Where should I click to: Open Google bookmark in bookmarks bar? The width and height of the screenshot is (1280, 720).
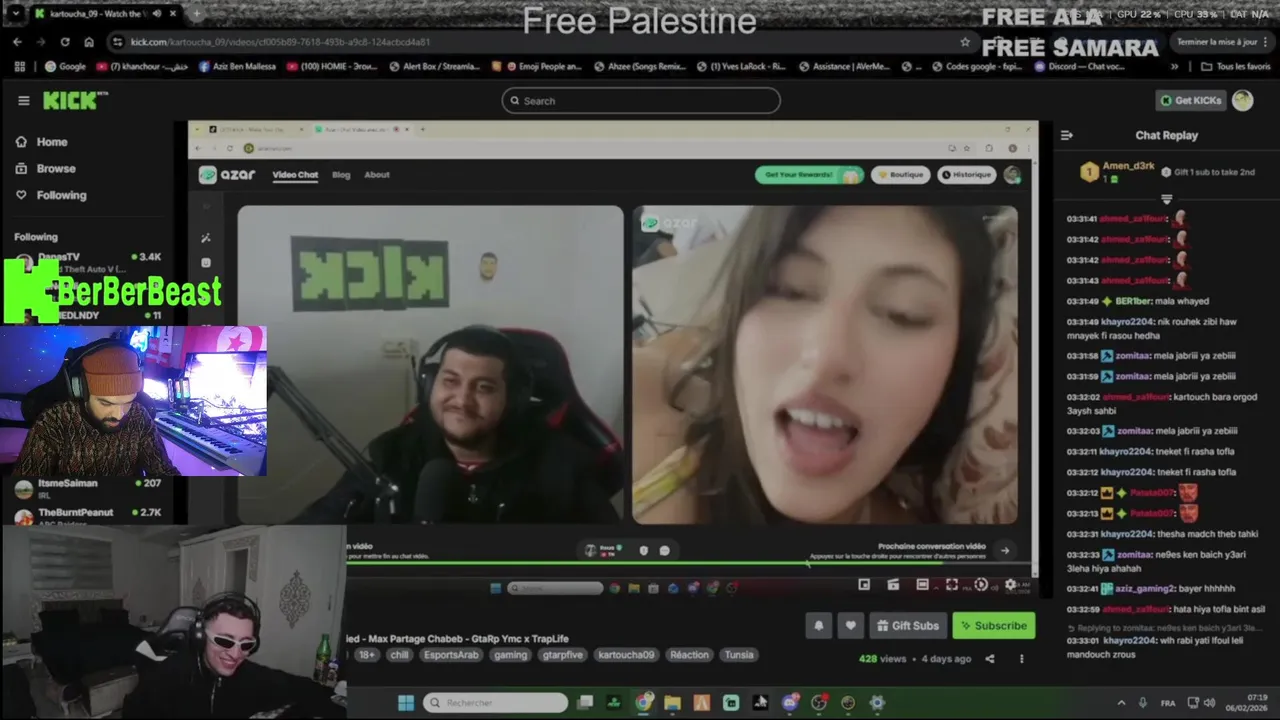pyautogui.click(x=65, y=67)
